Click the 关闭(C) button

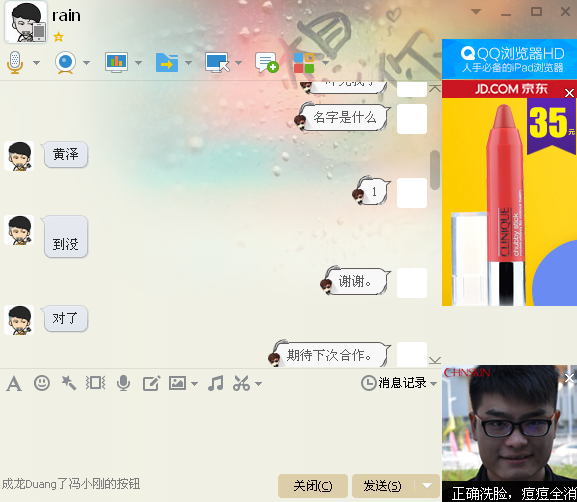point(313,486)
